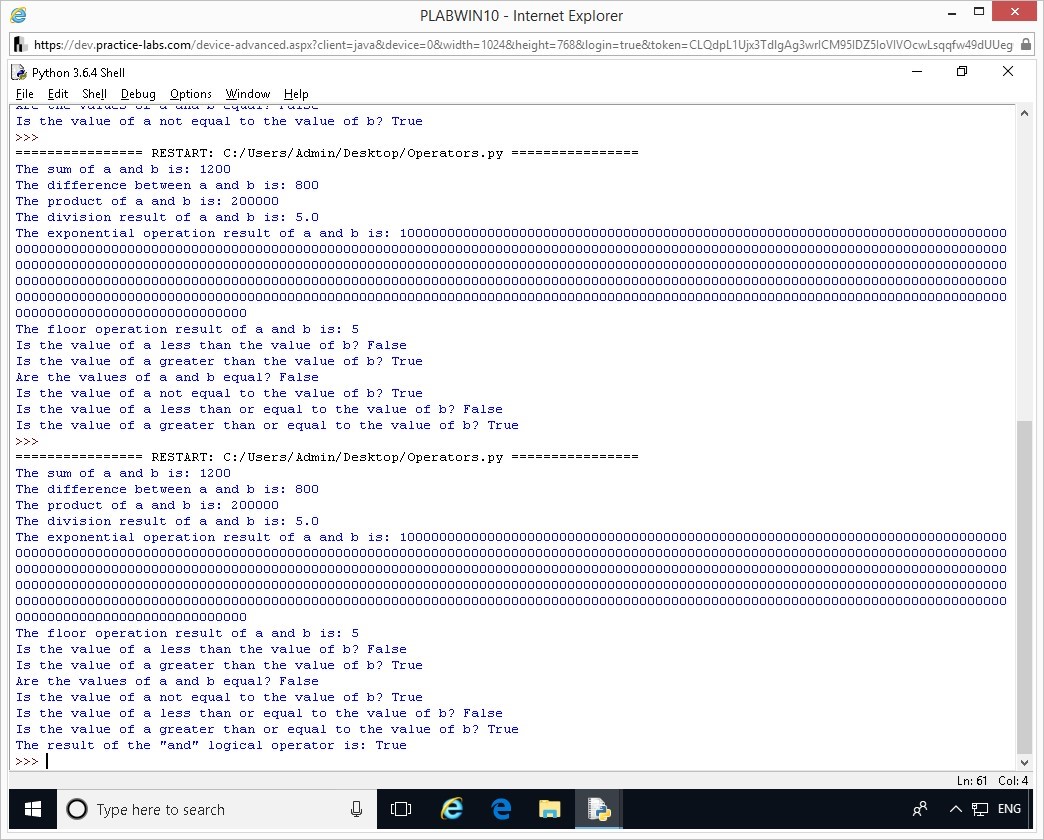Open the Window menu in Python Shell
This screenshot has height=840, width=1044.
pos(247,94)
